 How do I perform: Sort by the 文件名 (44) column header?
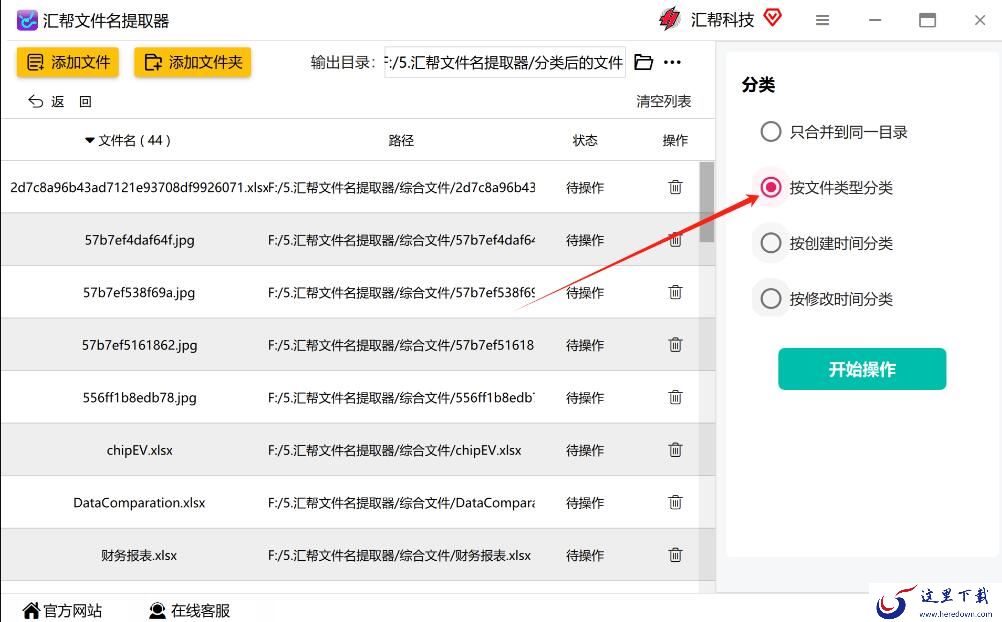pyautogui.click(x=128, y=140)
